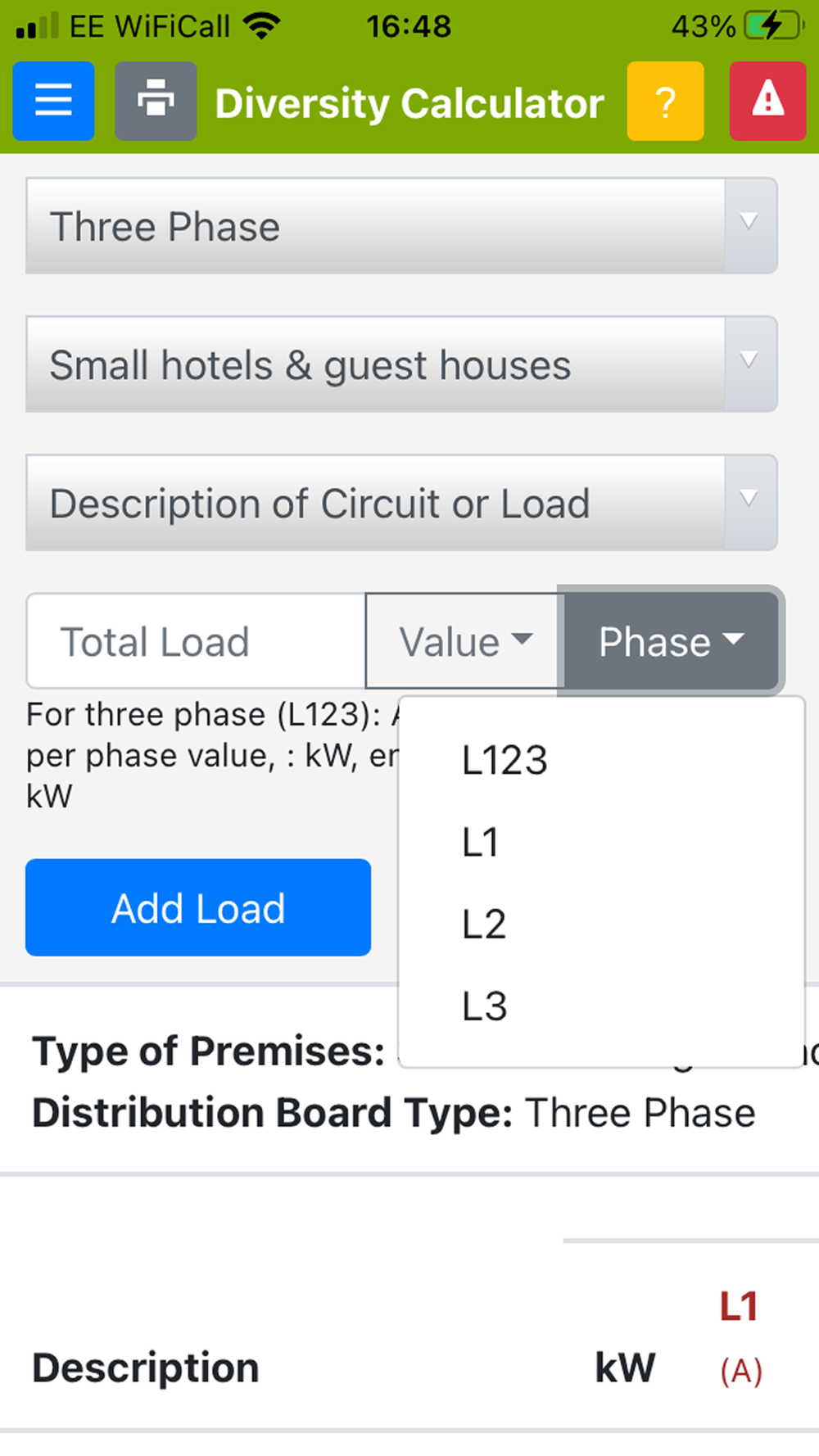Tap the printer icon

point(156,101)
